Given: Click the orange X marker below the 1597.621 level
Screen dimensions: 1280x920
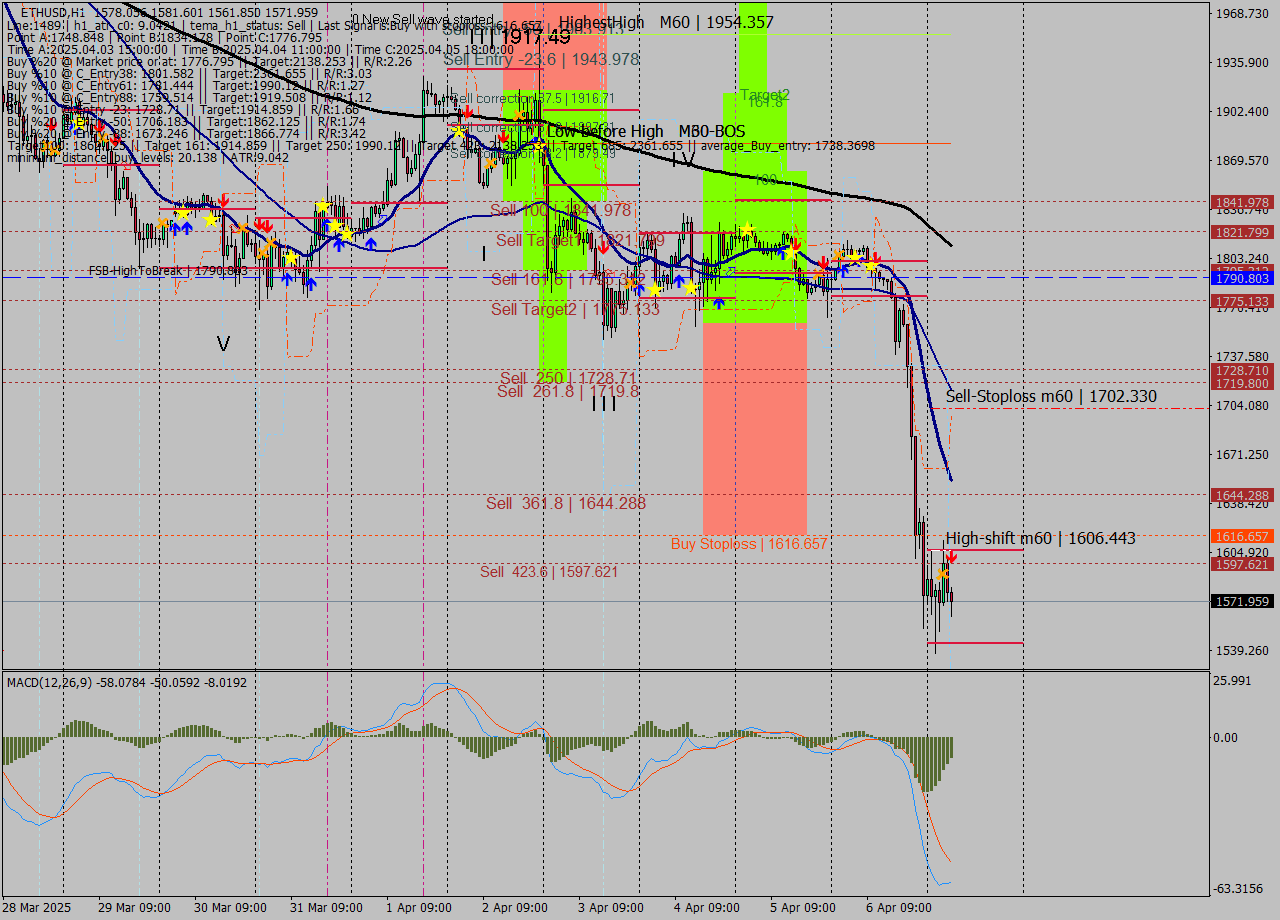Looking at the screenshot, I should tap(941, 572).
